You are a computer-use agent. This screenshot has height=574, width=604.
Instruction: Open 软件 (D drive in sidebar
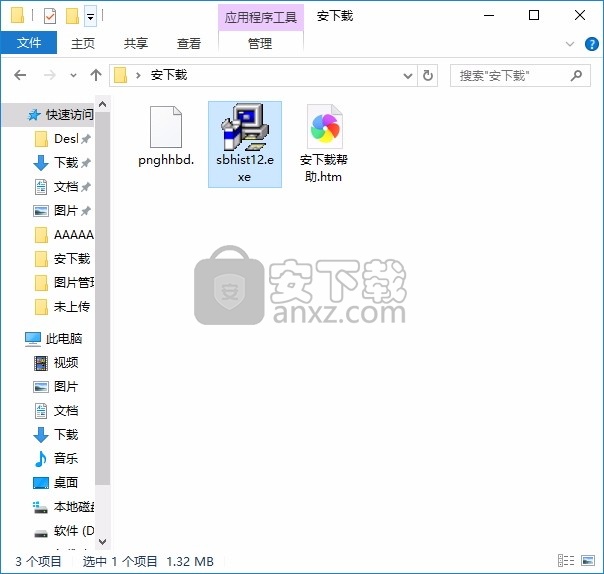(x=64, y=531)
